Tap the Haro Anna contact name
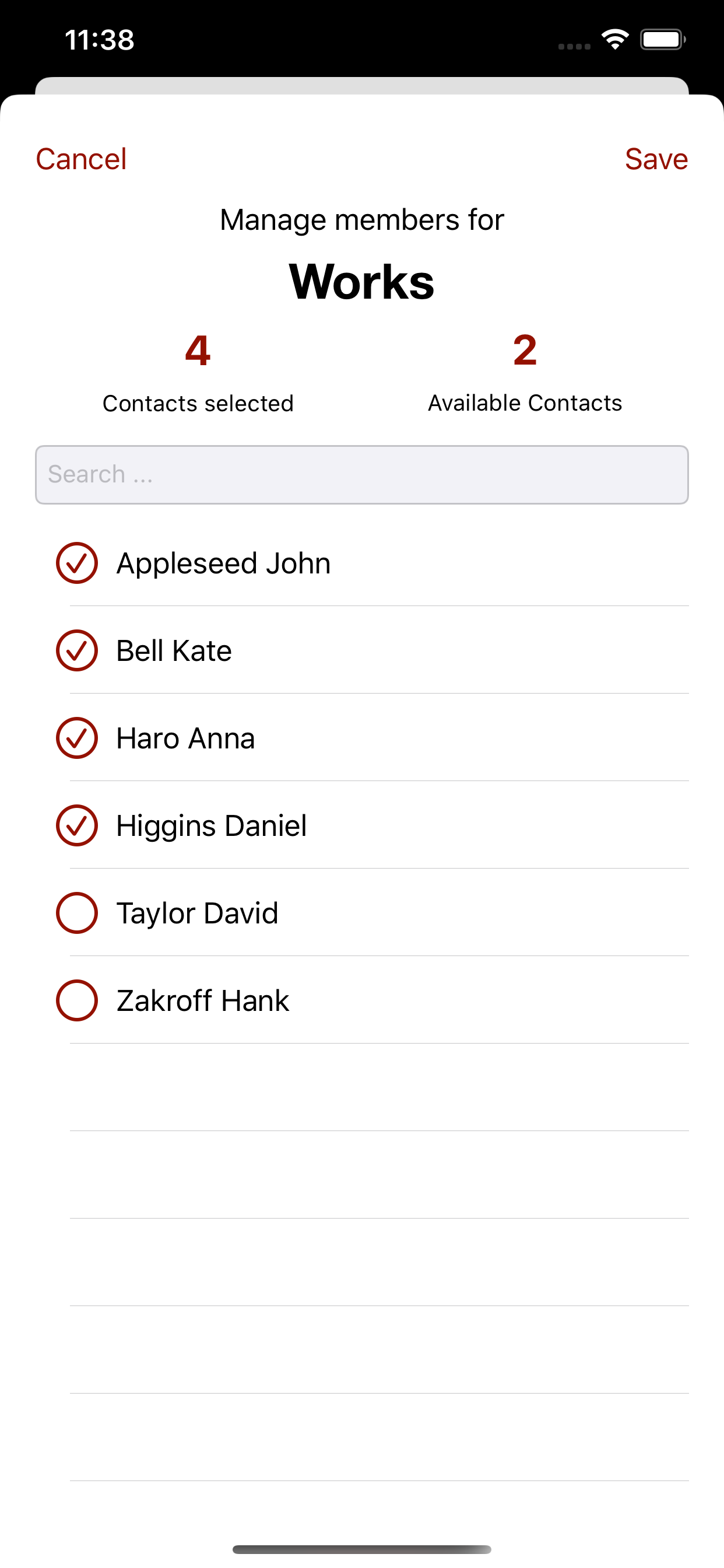724x1568 pixels. coord(185,738)
